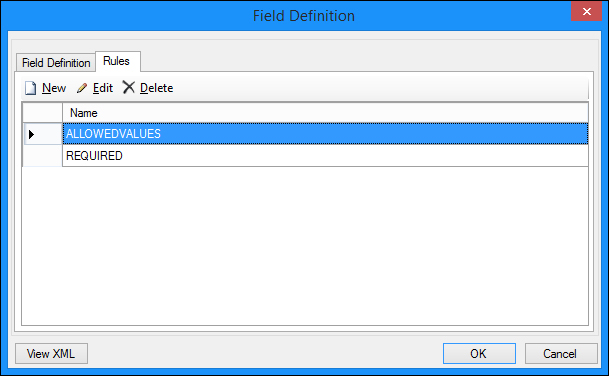609x376 pixels.
Task: Switch to the Field Definition tab
Action: [x=56, y=63]
